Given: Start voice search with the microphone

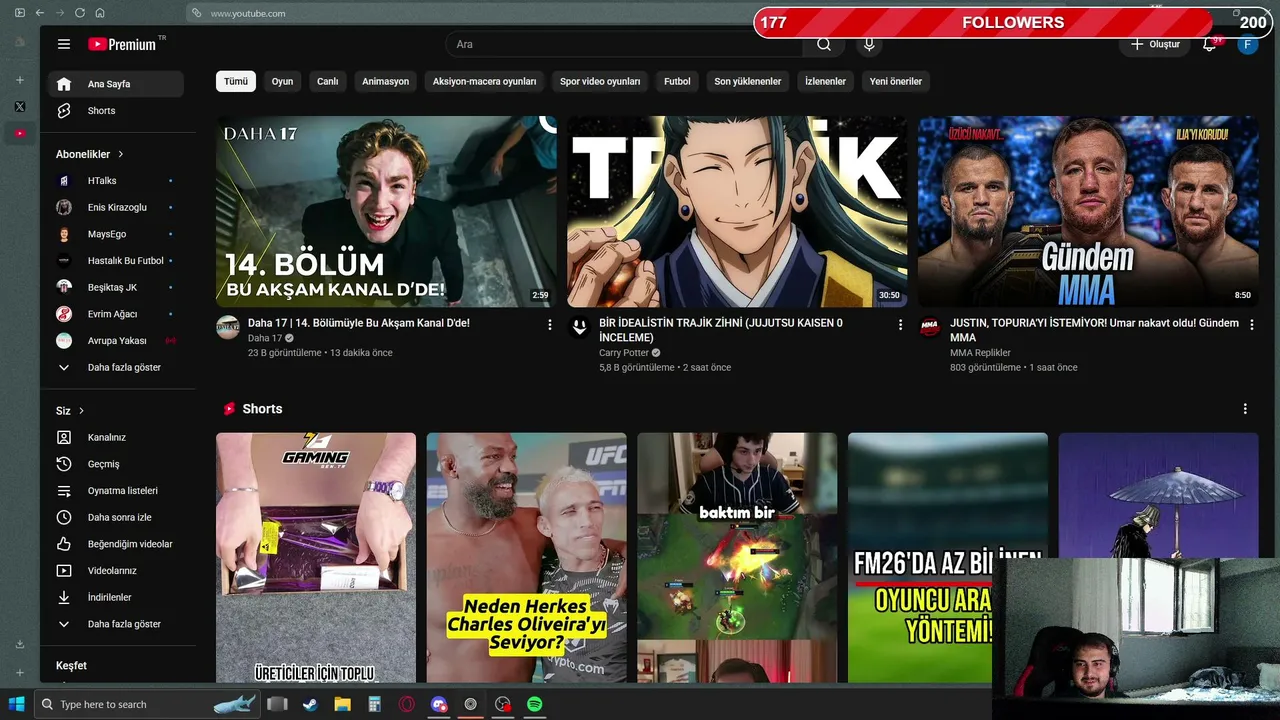Looking at the screenshot, I should [x=869, y=44].
